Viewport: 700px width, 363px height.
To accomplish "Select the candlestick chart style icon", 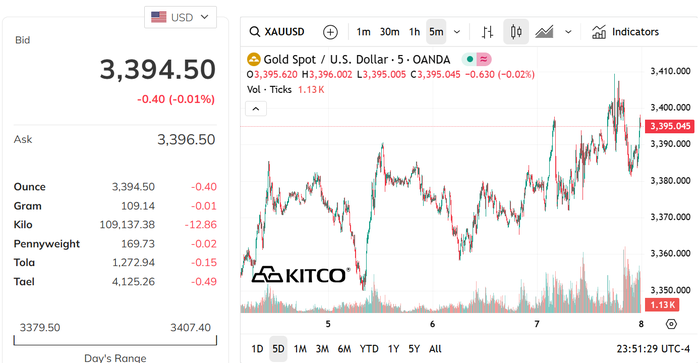I will tap(516, 32).
